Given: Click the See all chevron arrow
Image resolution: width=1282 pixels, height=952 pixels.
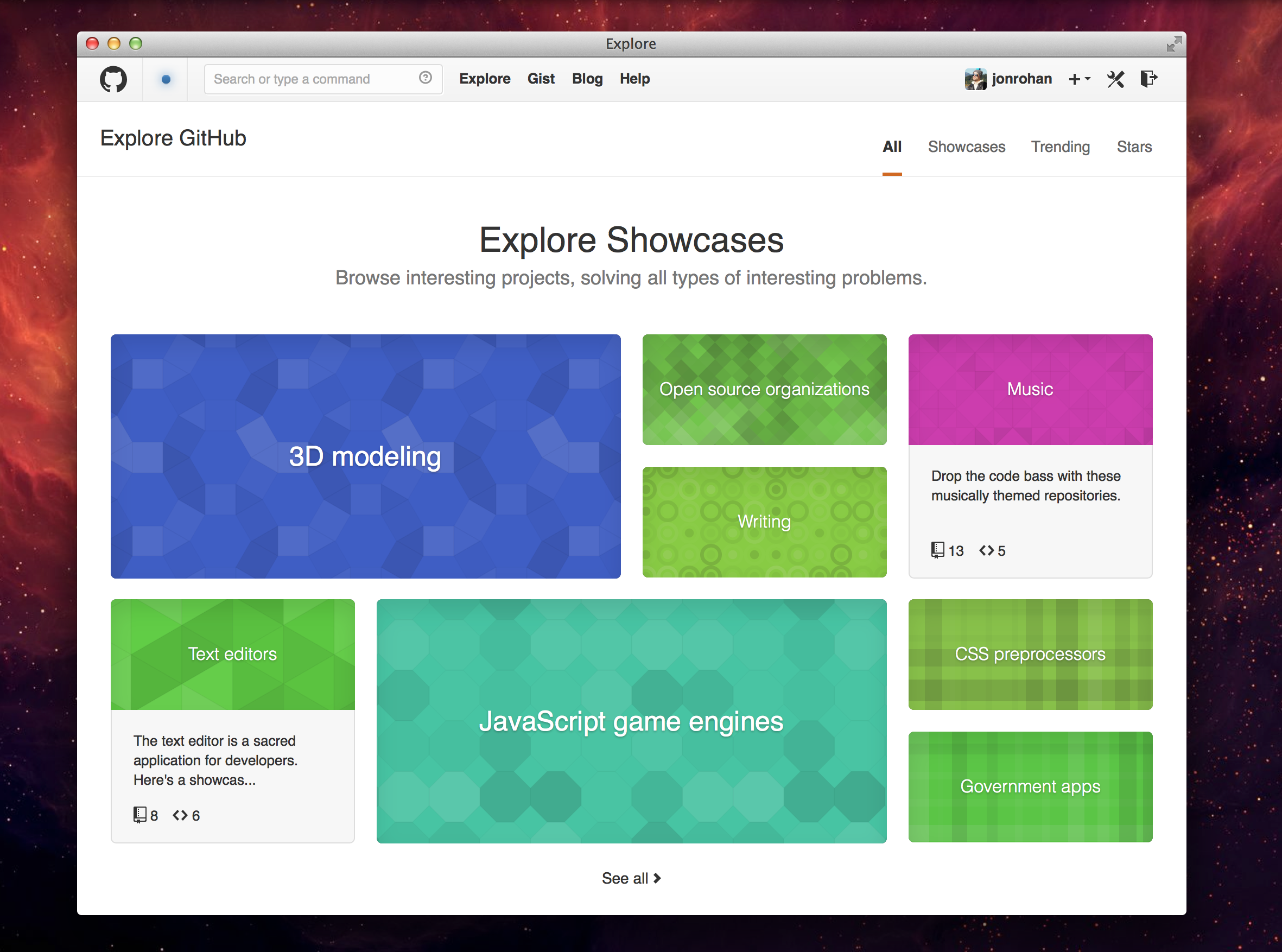Looking at the screenshot, I should 657,878.
